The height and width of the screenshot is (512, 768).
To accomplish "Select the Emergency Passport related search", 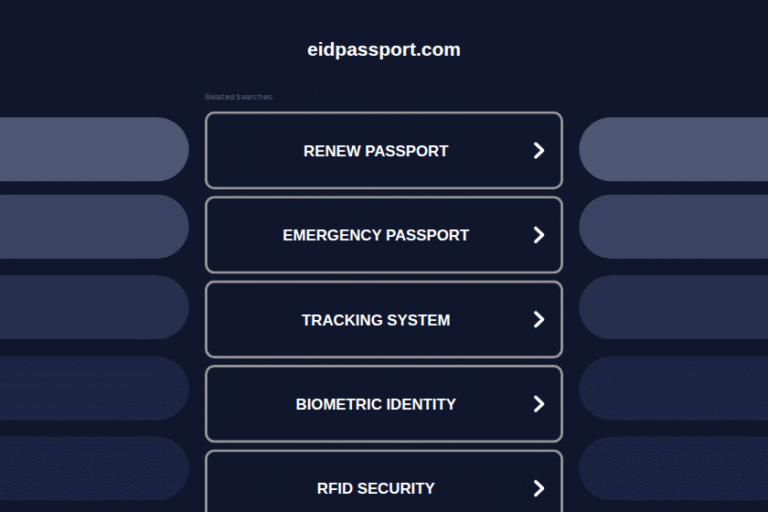I will 376,235.
